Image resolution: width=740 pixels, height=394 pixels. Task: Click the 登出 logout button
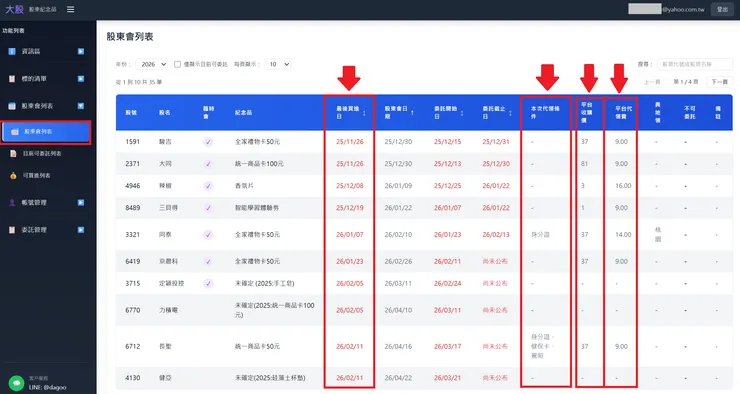coord(722,9)
